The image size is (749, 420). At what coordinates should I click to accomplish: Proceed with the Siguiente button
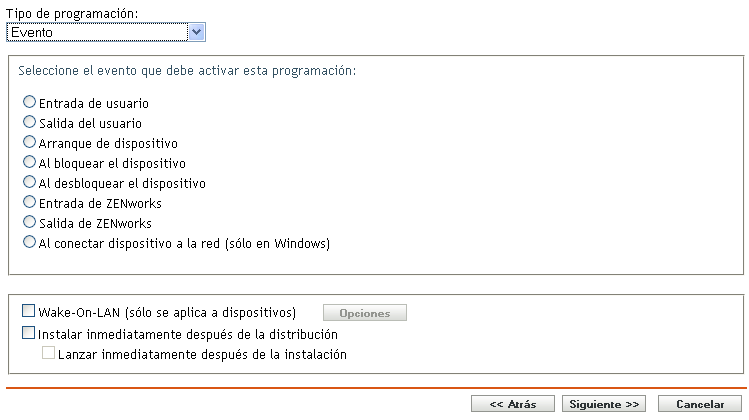pyautogui.click(x=604, y=404)
